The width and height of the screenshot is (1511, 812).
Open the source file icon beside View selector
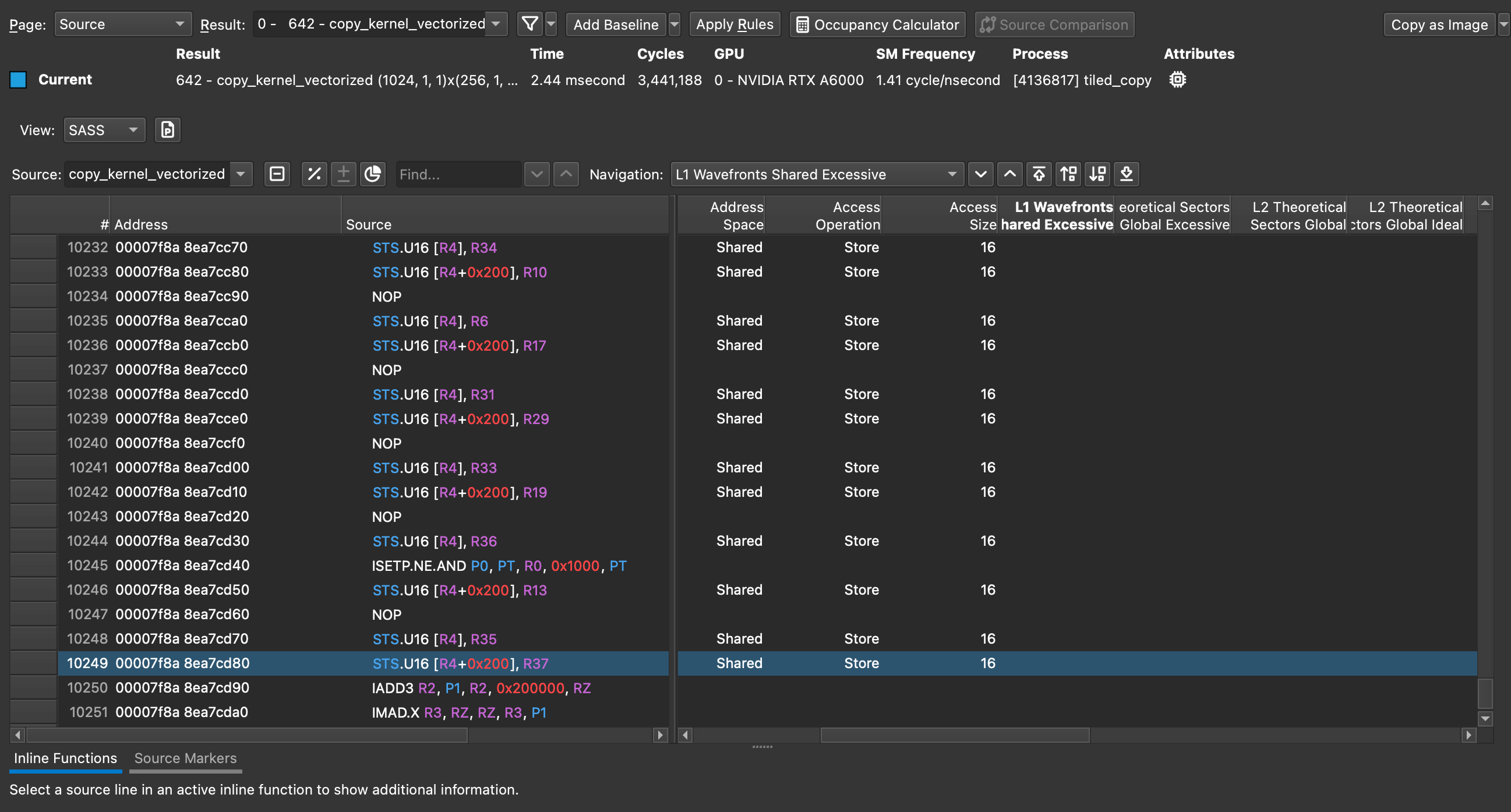pos(168,130)
